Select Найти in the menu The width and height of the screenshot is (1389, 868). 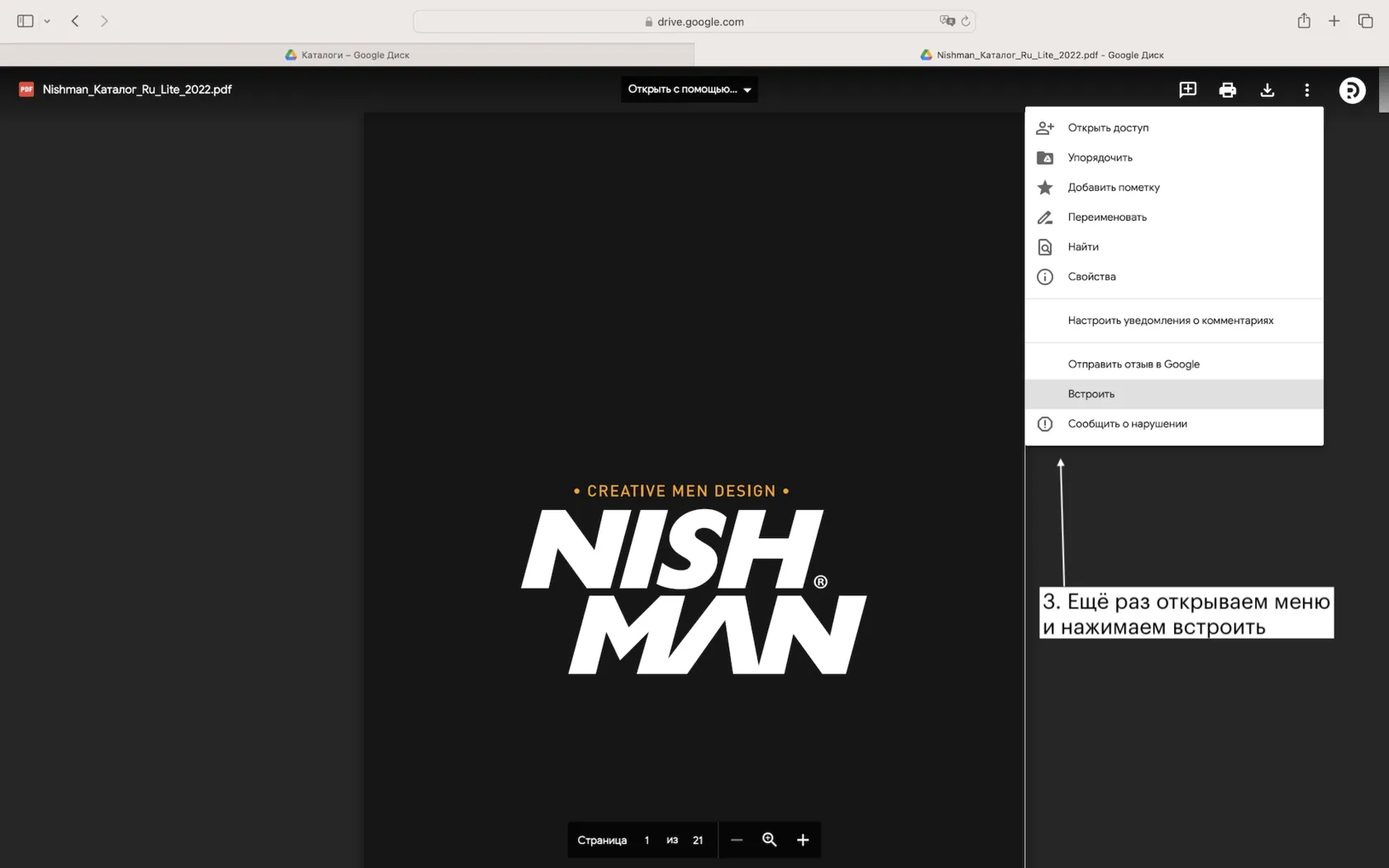coord(1174,246)
